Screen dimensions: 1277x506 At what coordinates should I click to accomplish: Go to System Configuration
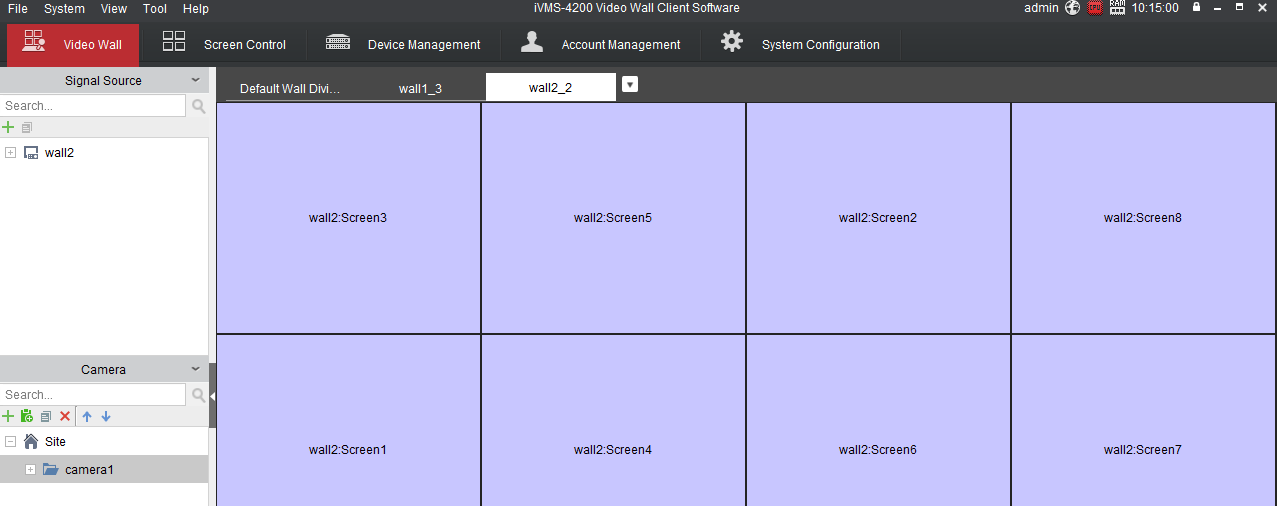[800, 45]
